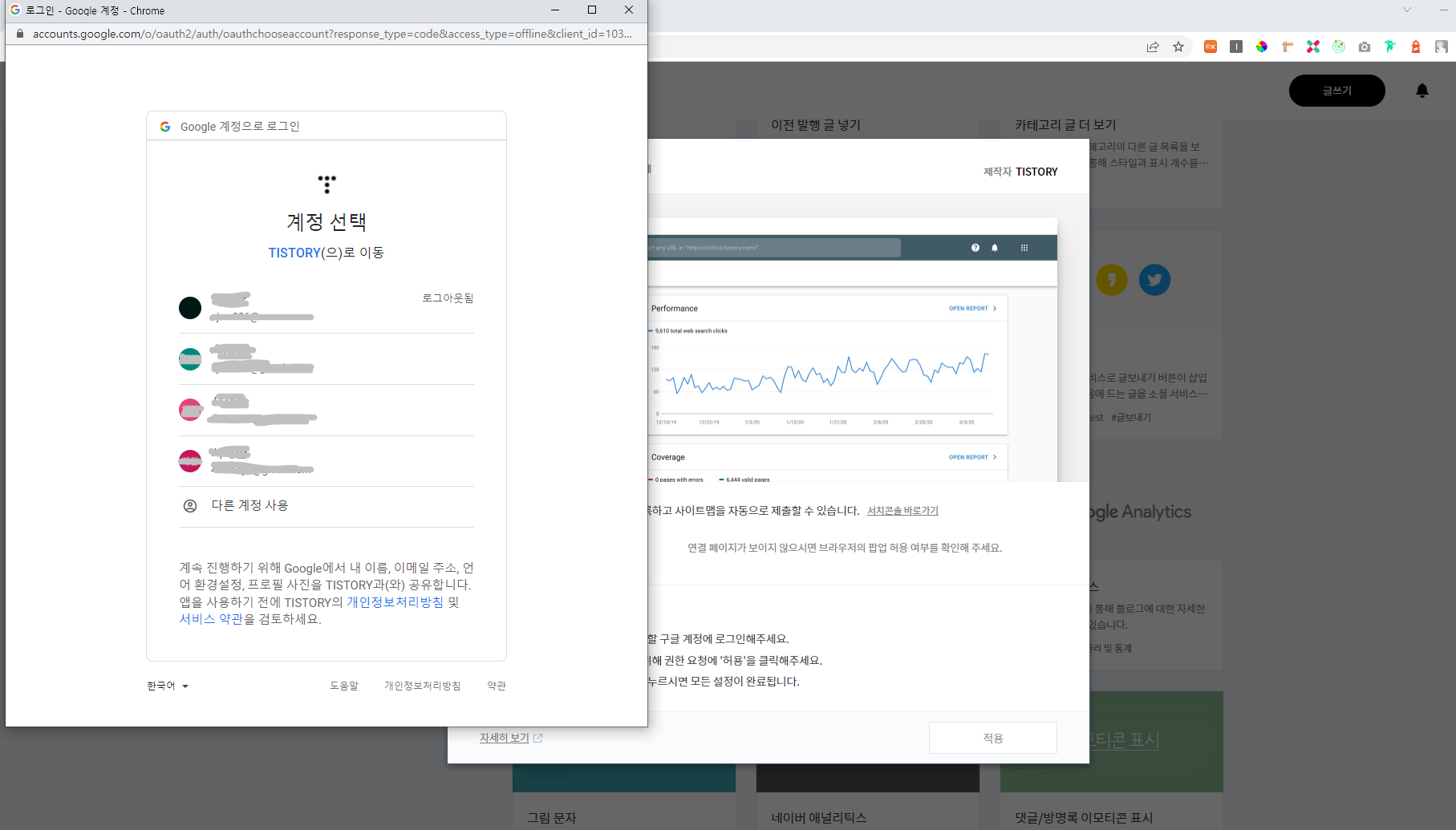This screenshot has height=830, width=1456.
Task: Click the login window address bar URL
Action: pyautogui.click(x=332, y=34)
